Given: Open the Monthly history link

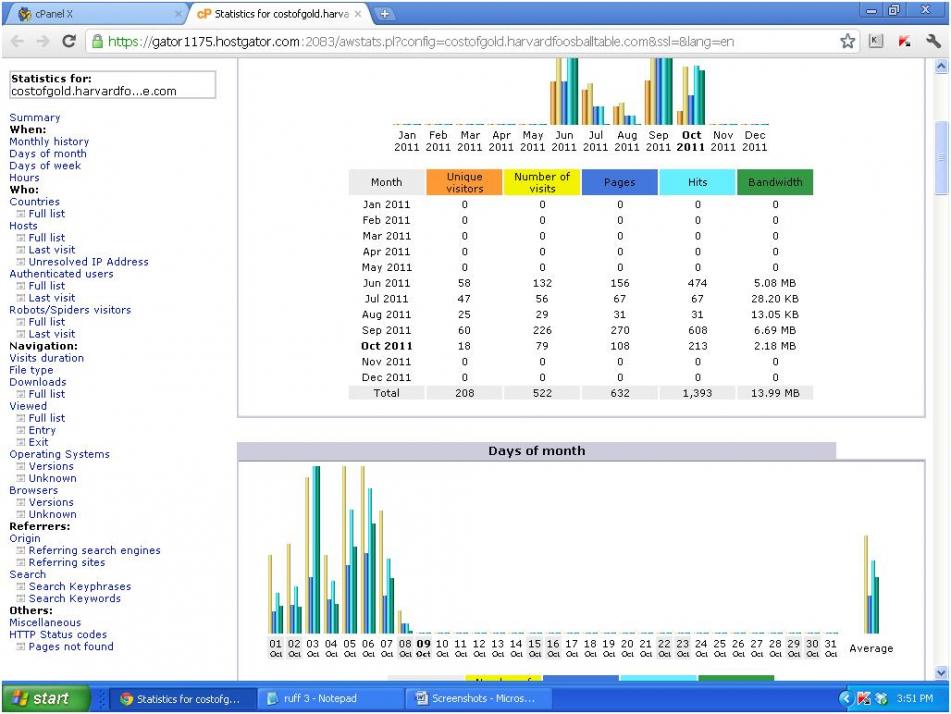Looking at the screenshot, I should (49, 142).
